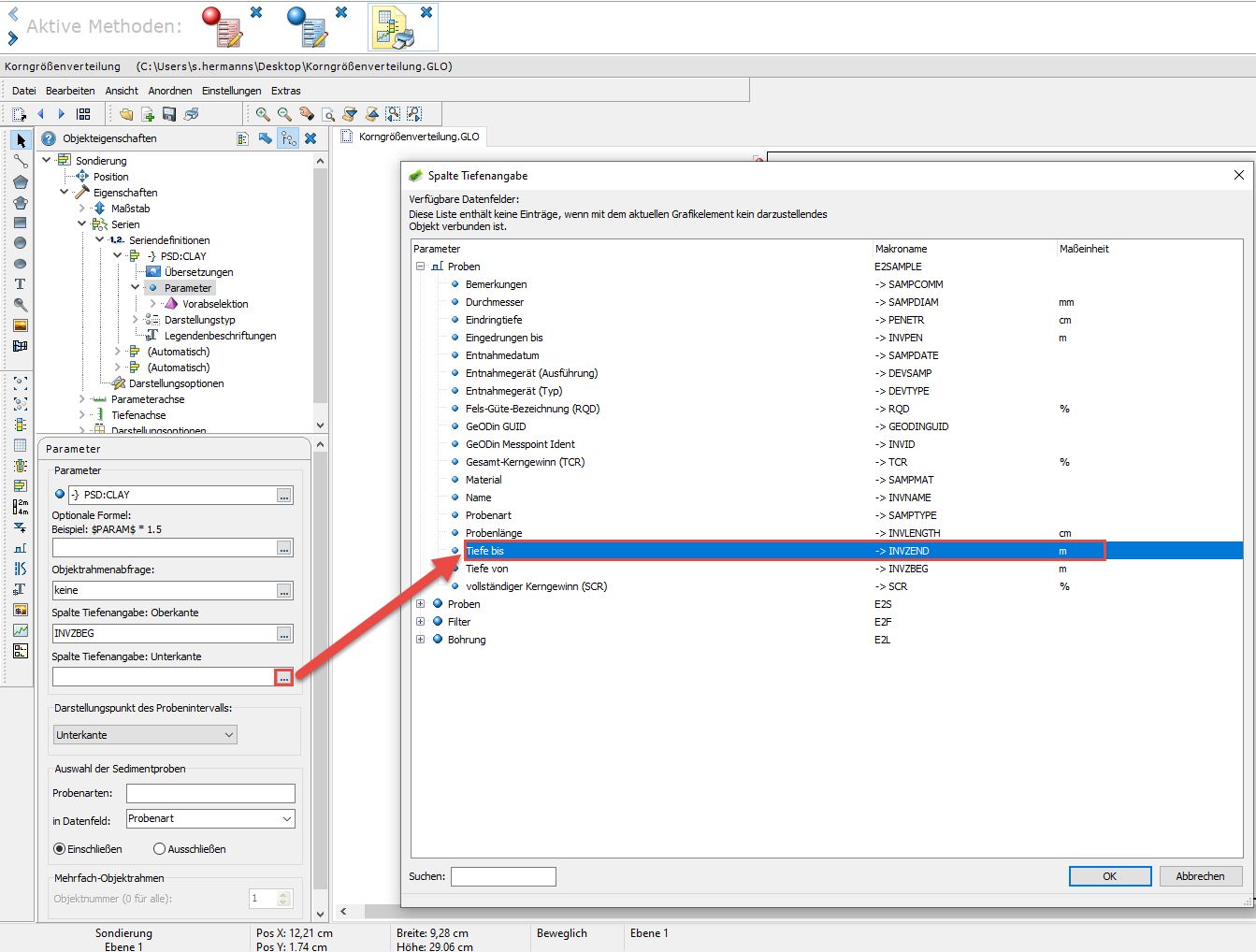The width and height of the screenshot is (1256, 952).
Task: Click the save diskette toolbar icon
Action: point(169,114)
